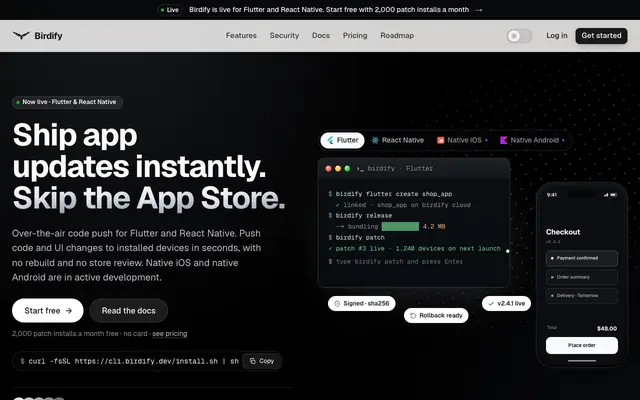Click the yellow terminal window dot

[x=338, y=169]
